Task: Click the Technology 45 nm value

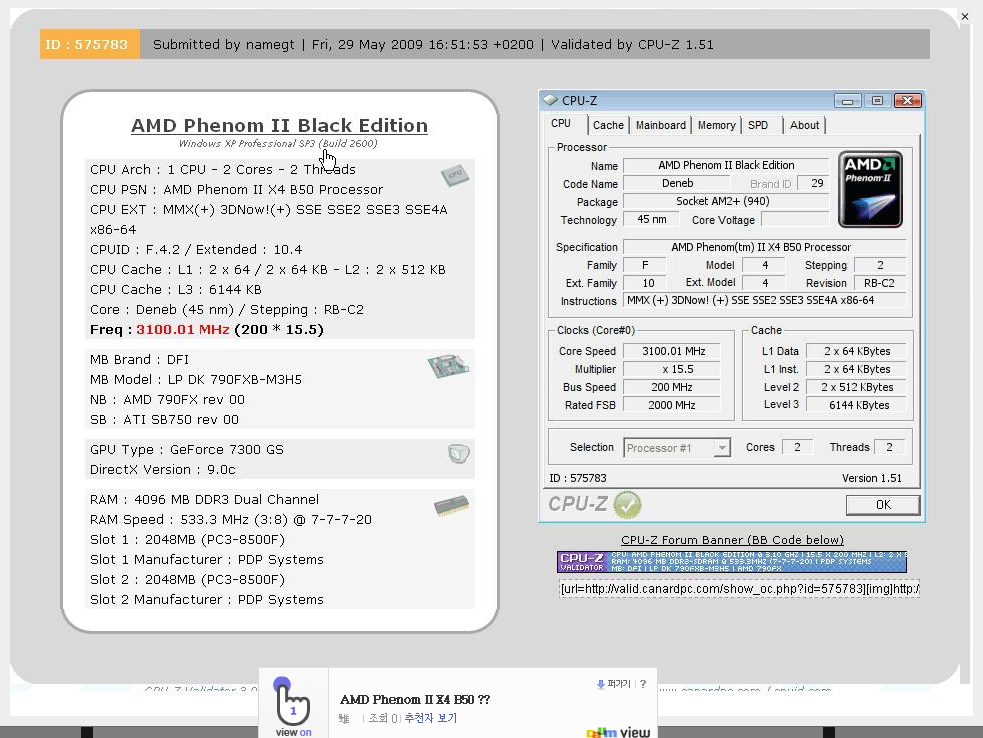Action: [x=651, y=219]
